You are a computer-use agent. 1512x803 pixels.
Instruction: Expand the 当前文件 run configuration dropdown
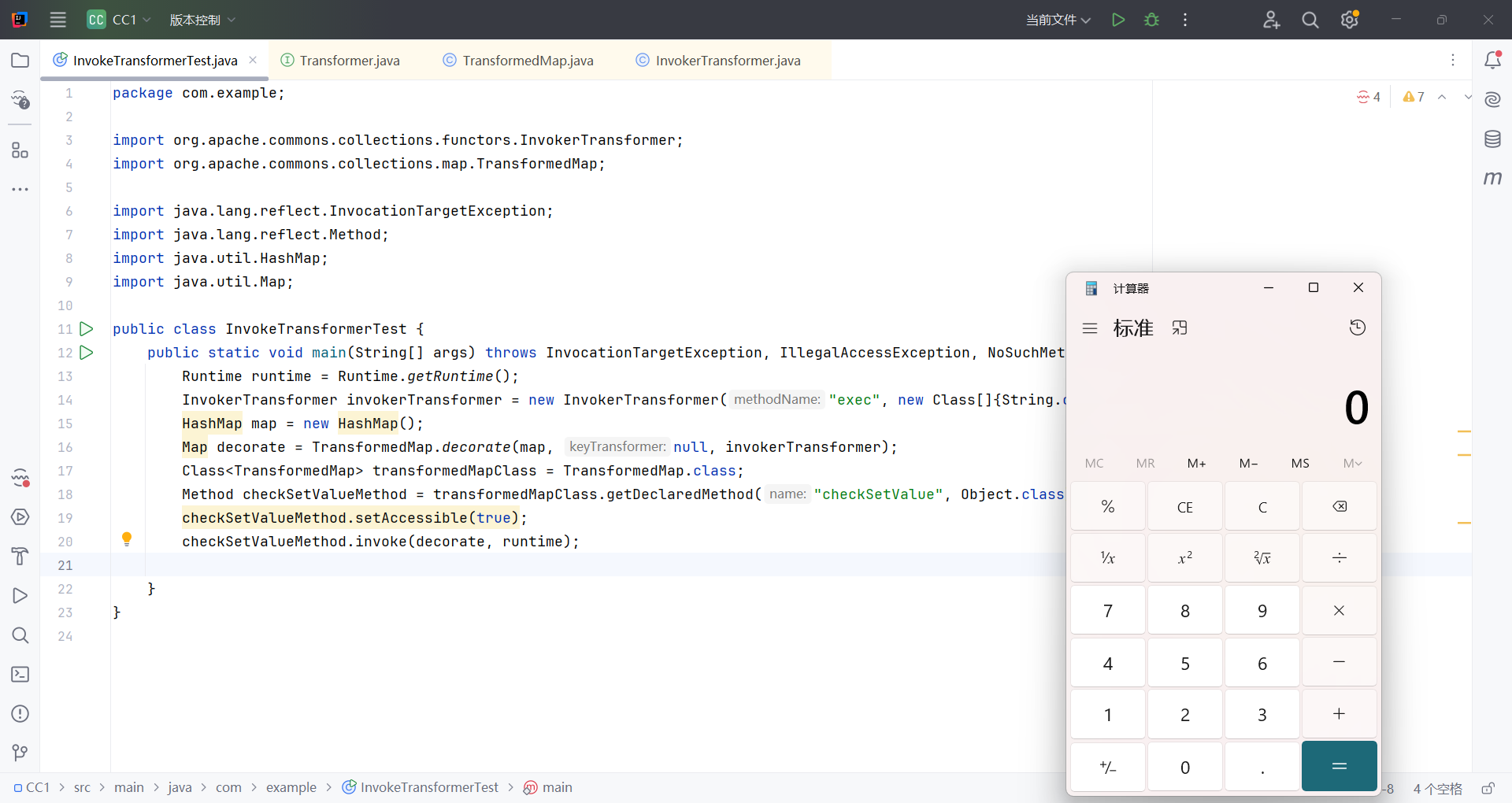pos(1058,20)
